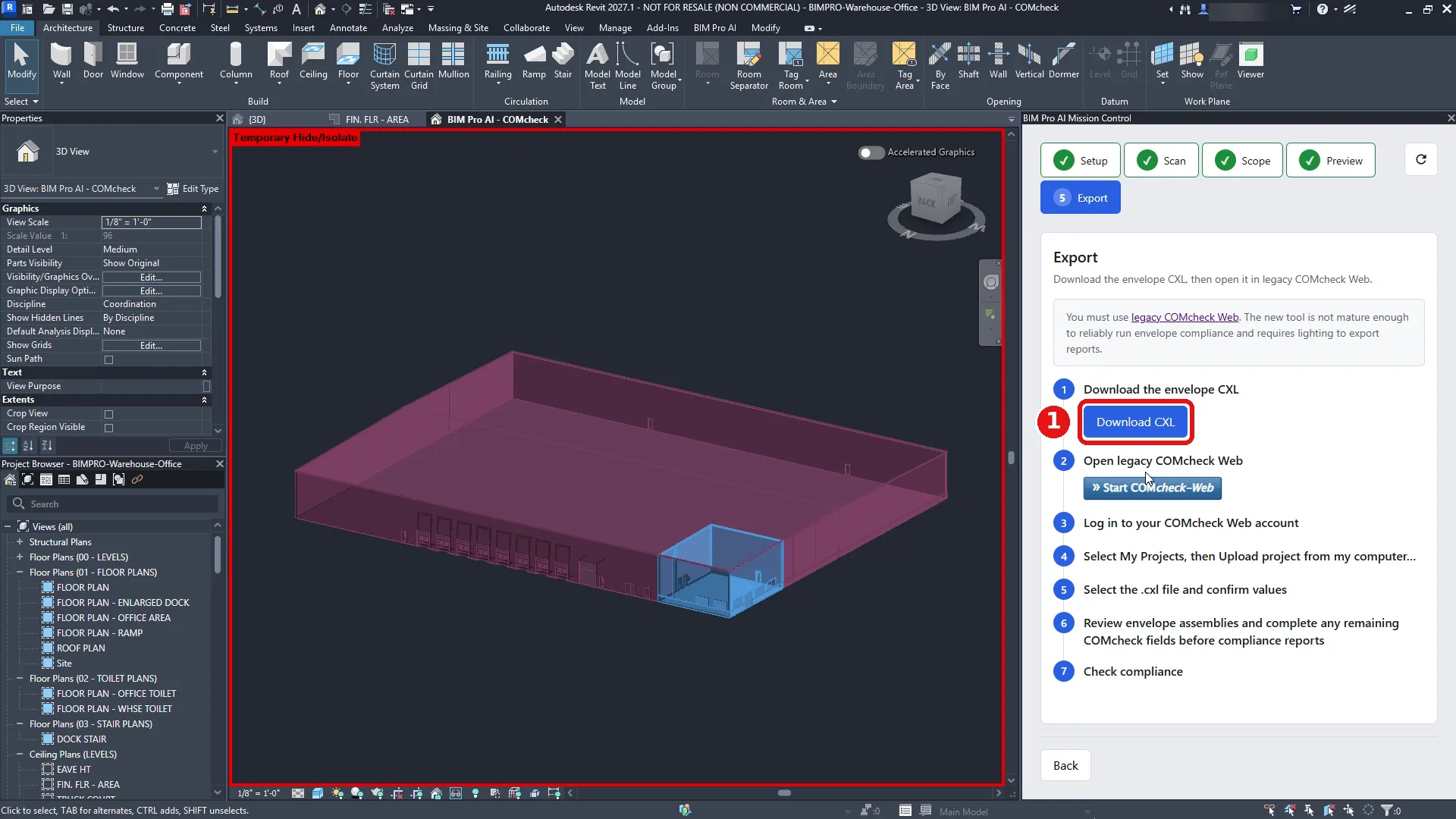Check the Sun Path checkbox

[x=108, y=359]
